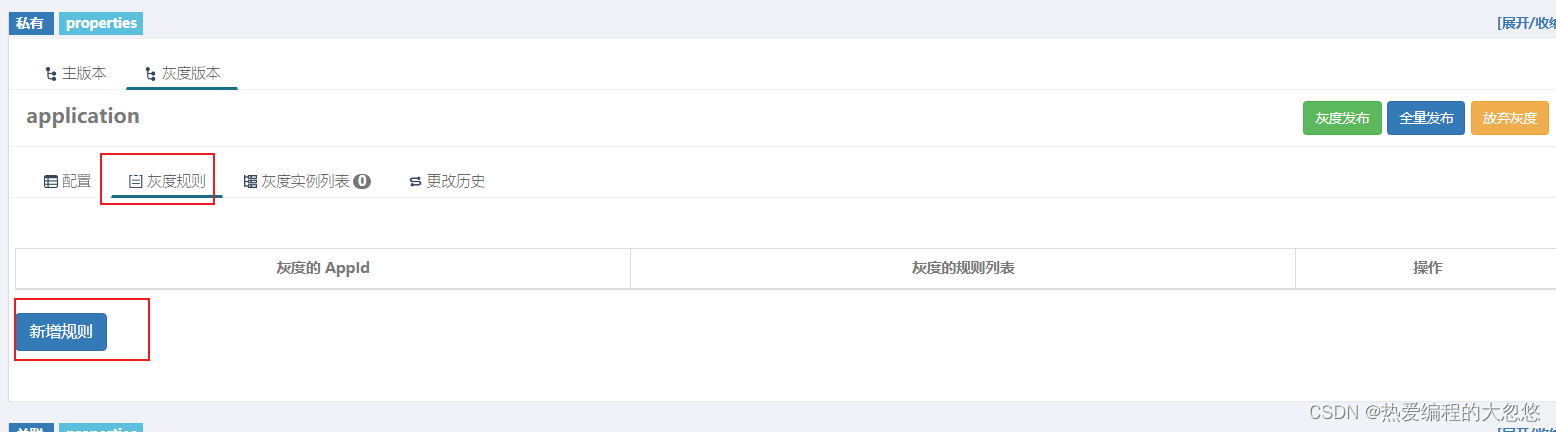Toggle the top 展开/收缩 link
Viewport: 1556px width, 432px height.
pos(1526,23)
